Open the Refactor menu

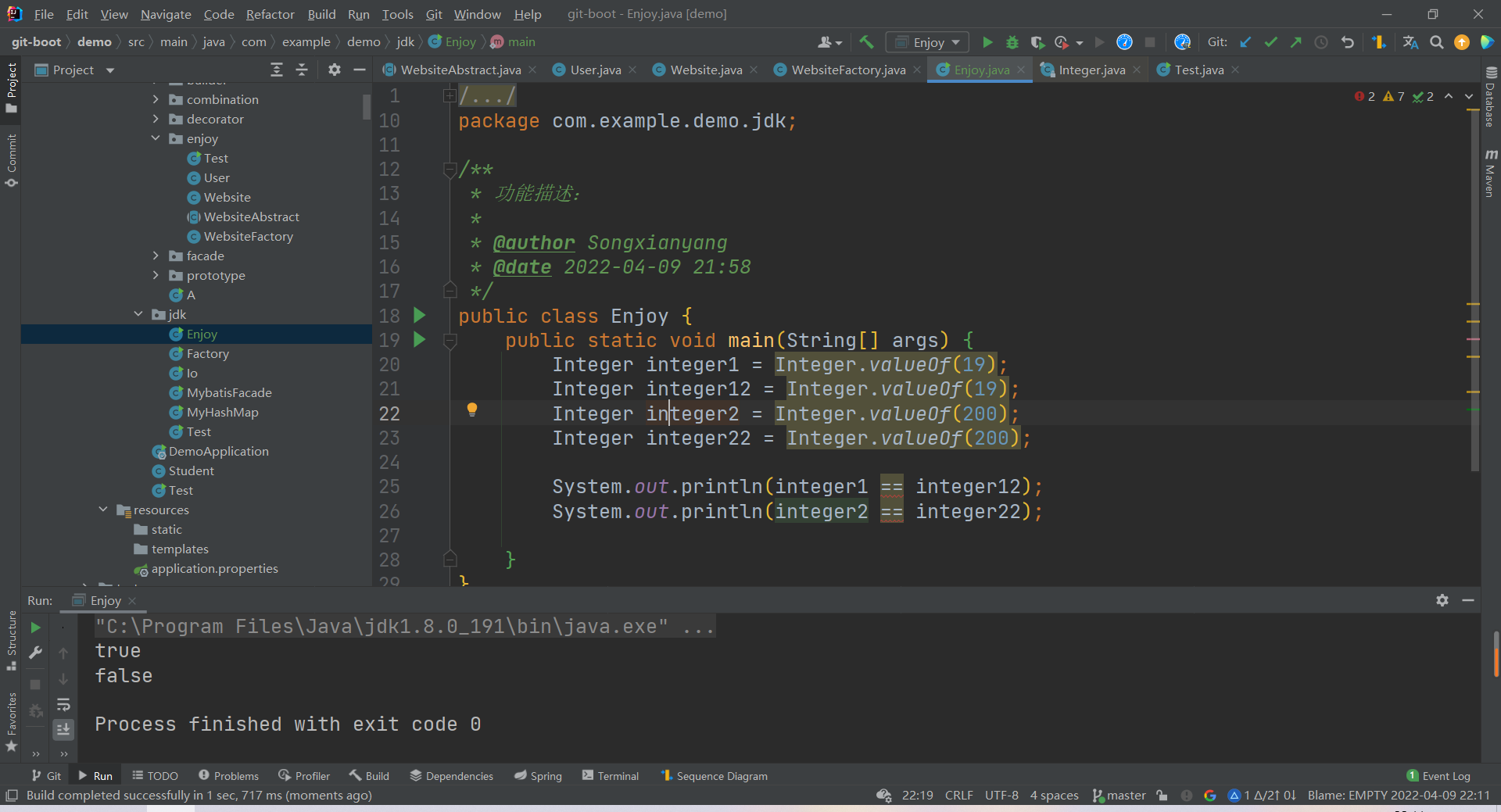[270, 14]
